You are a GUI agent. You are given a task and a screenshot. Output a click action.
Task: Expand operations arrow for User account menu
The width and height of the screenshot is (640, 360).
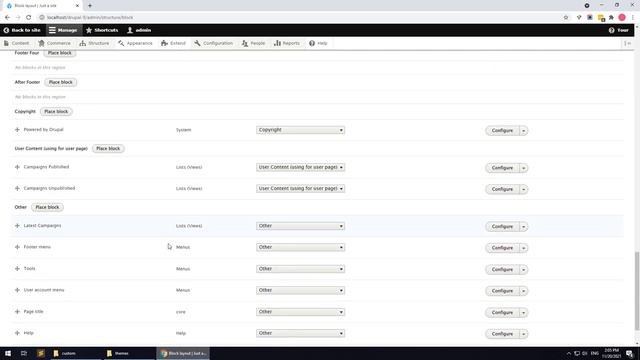coord(524,291)
